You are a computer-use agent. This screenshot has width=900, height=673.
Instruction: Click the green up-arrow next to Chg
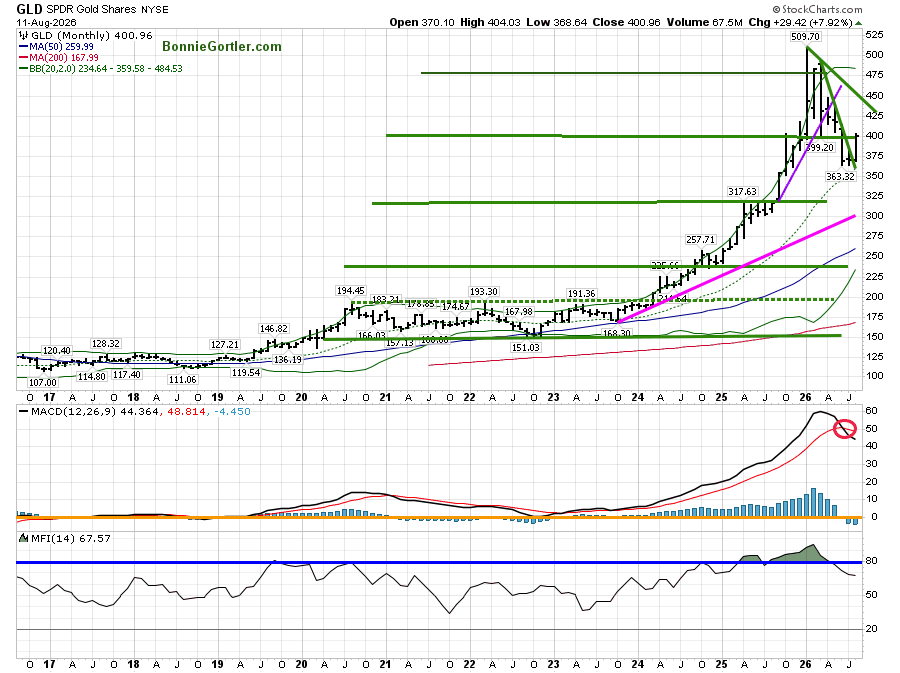tap(858, 23)
